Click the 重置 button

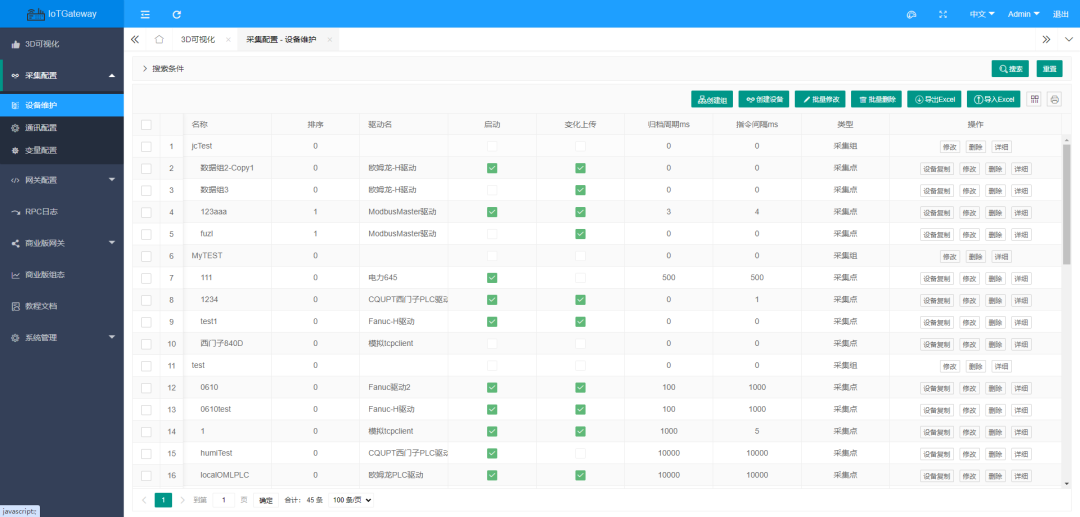[x=1050, y=69]
